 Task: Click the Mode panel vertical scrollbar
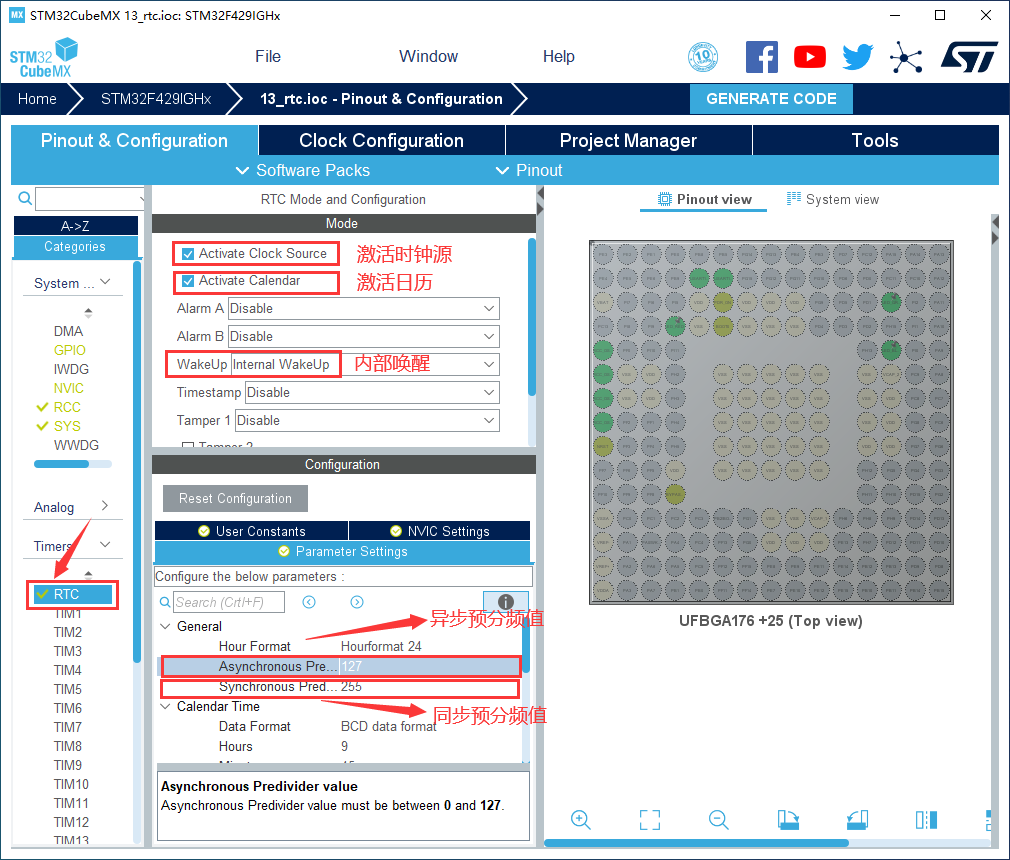point(531,317)
